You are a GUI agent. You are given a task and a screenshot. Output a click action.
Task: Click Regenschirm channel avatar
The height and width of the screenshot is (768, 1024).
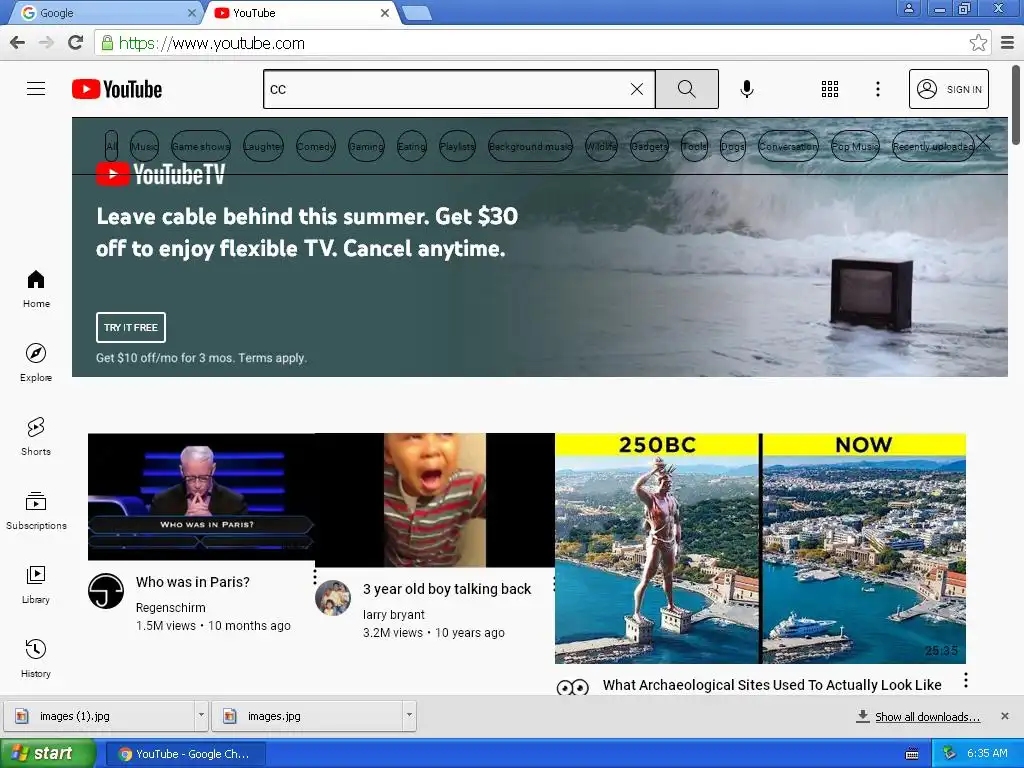pyautogui.click(x=106, y=591)
